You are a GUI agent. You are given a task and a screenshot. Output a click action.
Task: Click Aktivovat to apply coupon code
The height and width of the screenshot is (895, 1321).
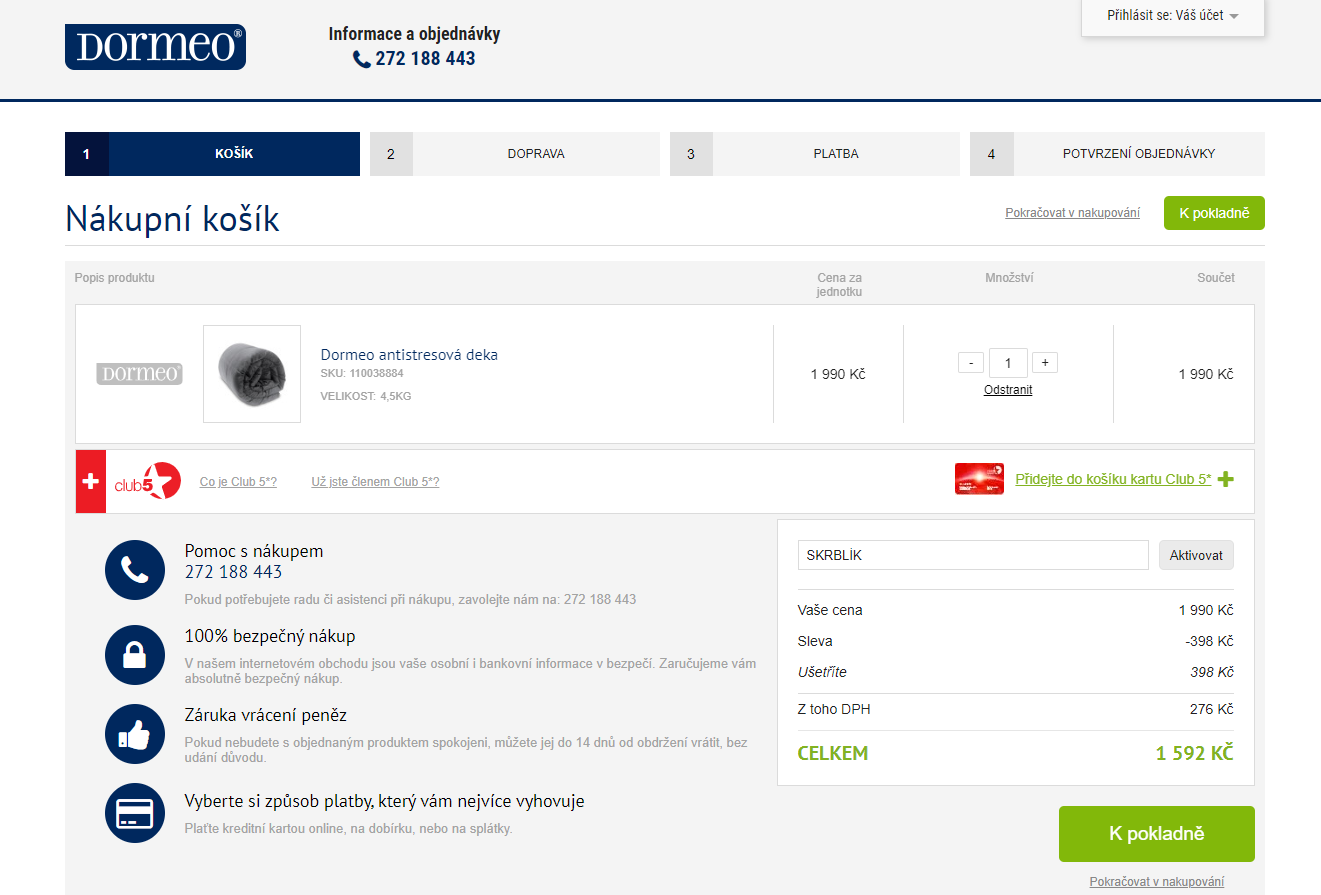coord(1196,555)
